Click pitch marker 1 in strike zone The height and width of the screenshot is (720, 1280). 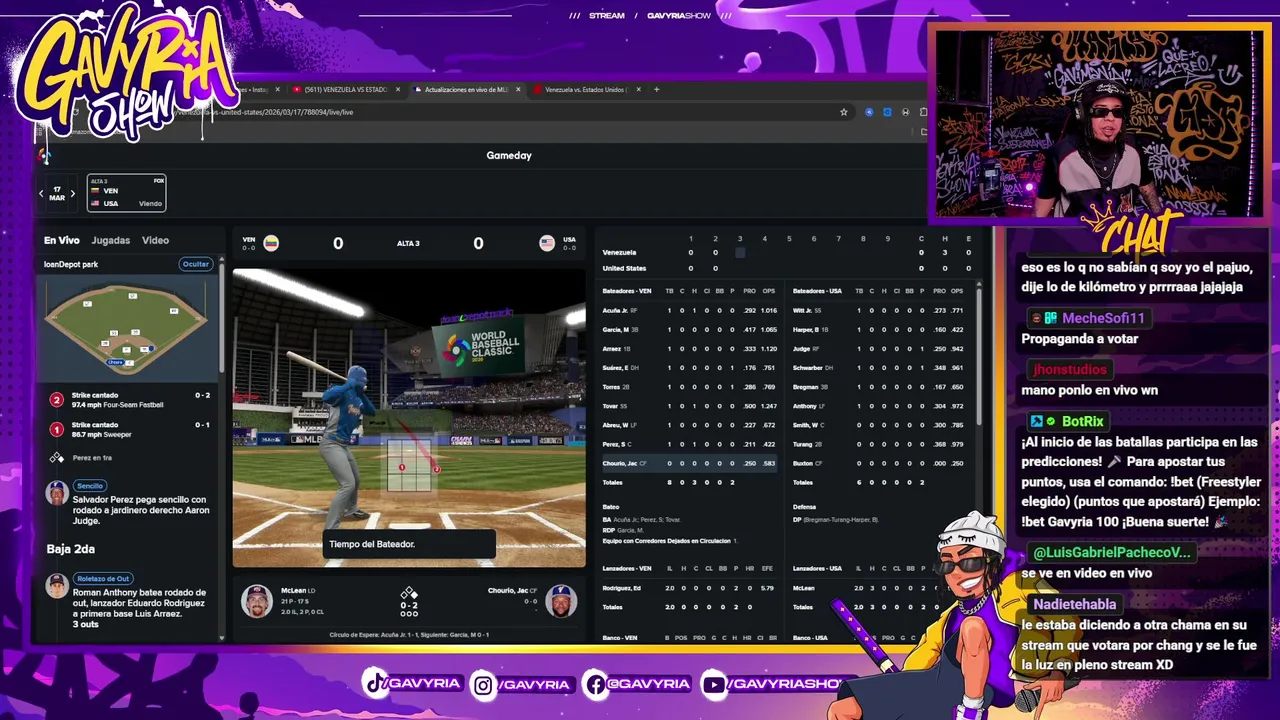(402, 467)
